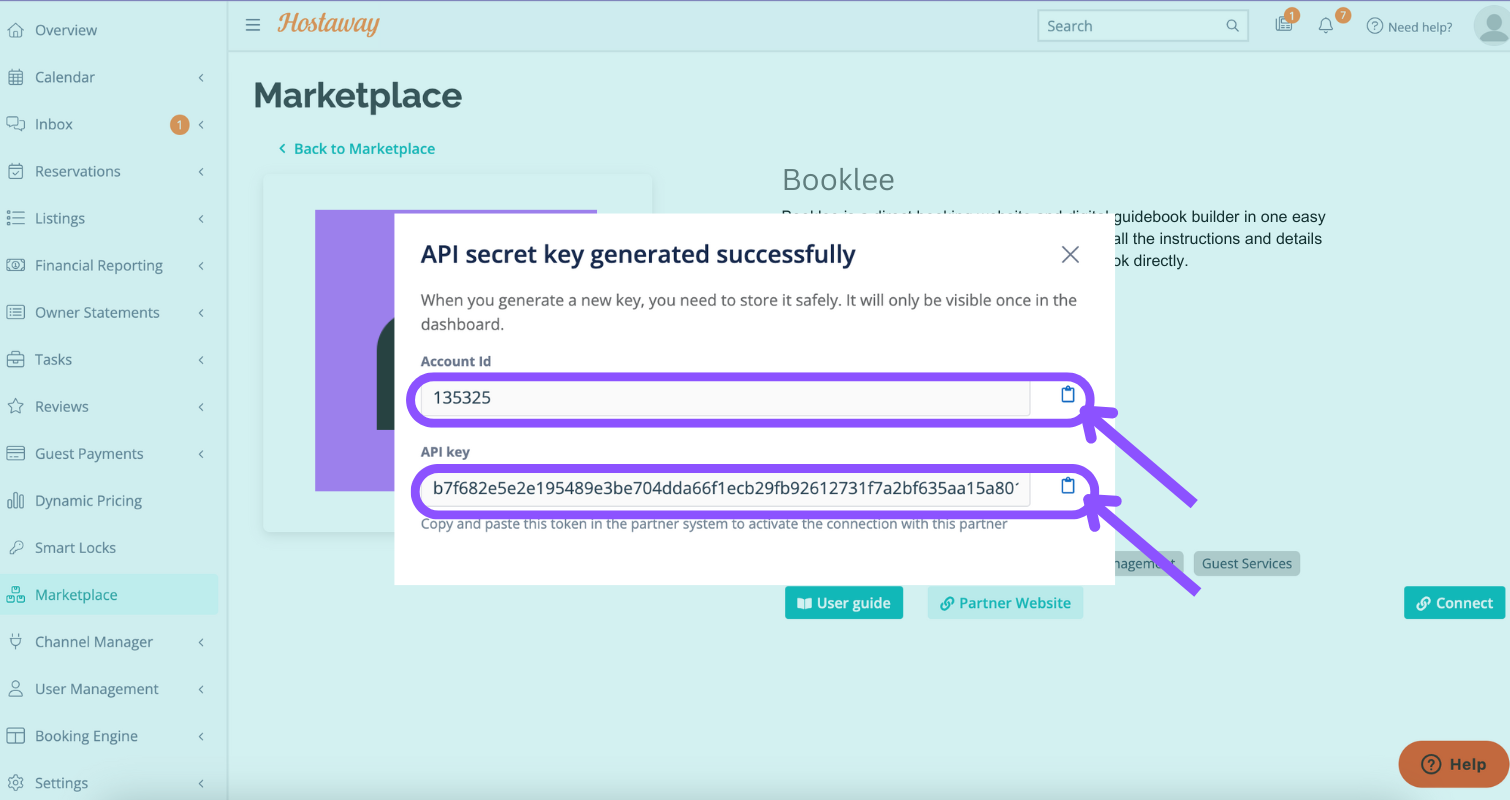Image resolution: width=1510 pixels, height=800 pixels.
Task: Expand the Settings submenu chevron
Action: point(201,782)
